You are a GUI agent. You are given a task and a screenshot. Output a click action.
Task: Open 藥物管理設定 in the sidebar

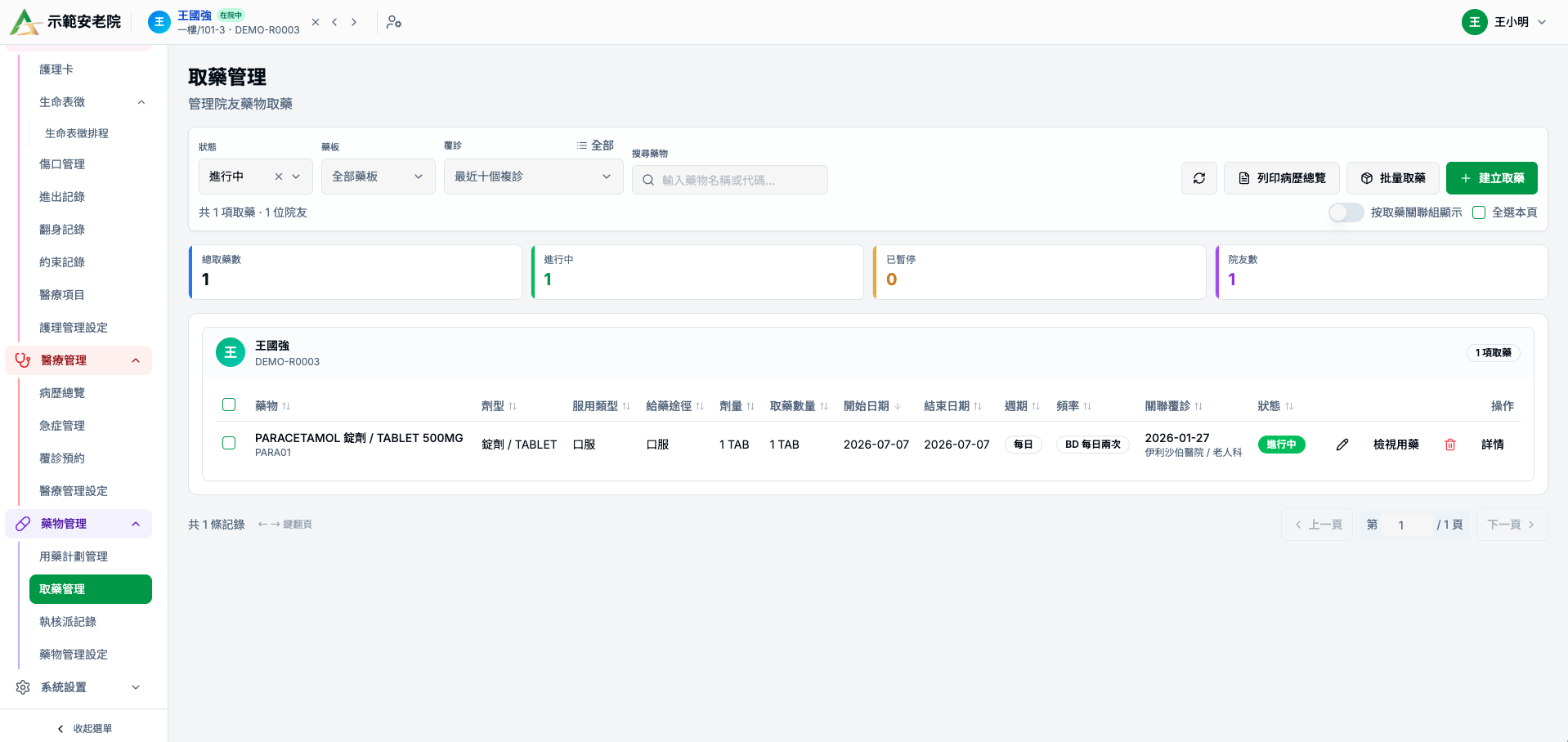(91, 655)
